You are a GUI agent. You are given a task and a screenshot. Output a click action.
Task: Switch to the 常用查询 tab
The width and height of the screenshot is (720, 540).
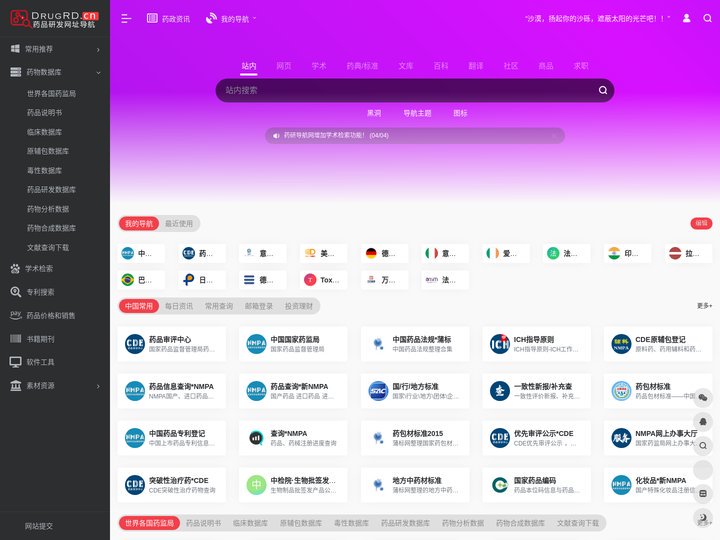pos(219,306)
